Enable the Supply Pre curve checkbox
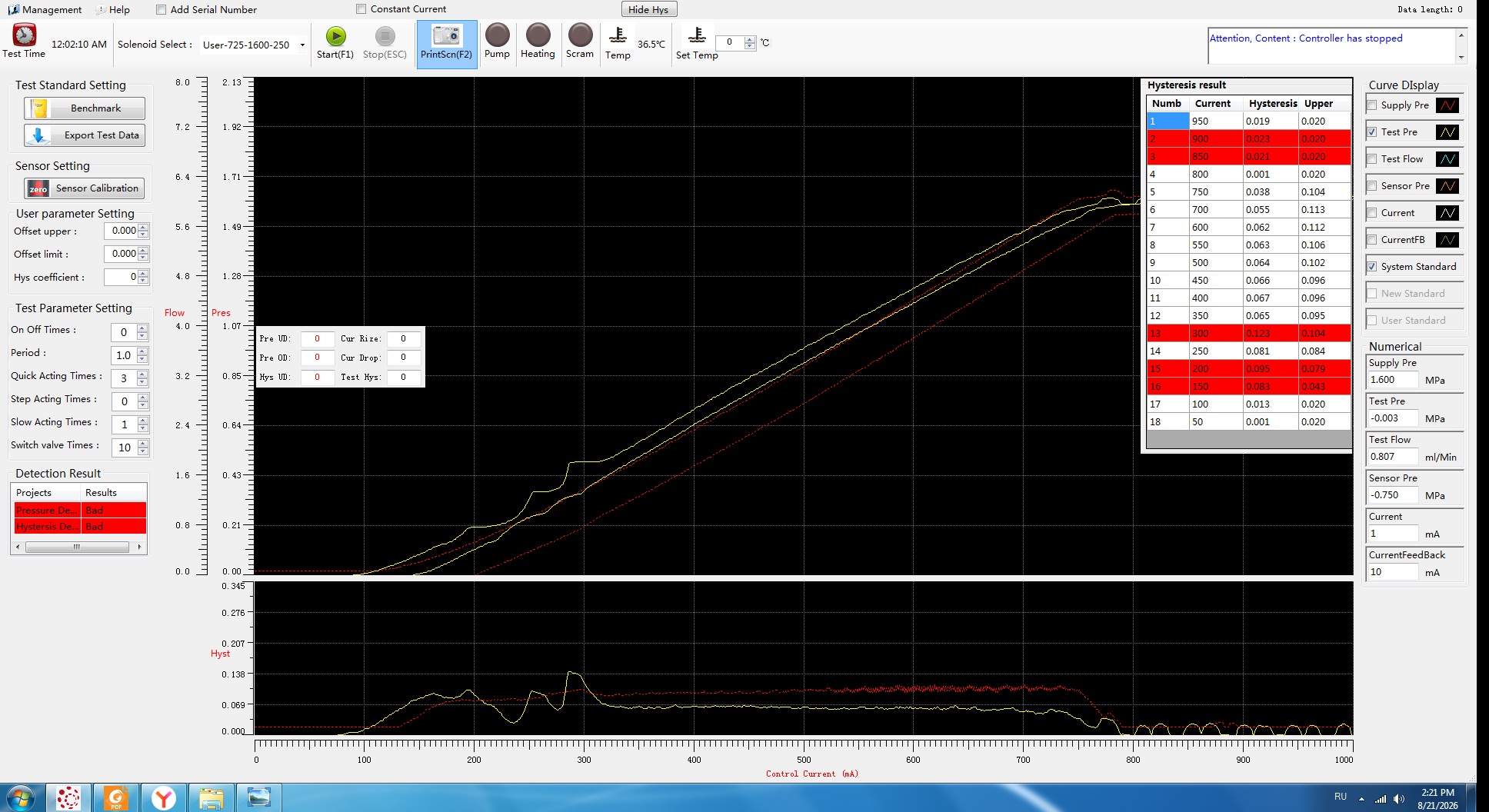1489x812 pixels. coord(1372,105)
